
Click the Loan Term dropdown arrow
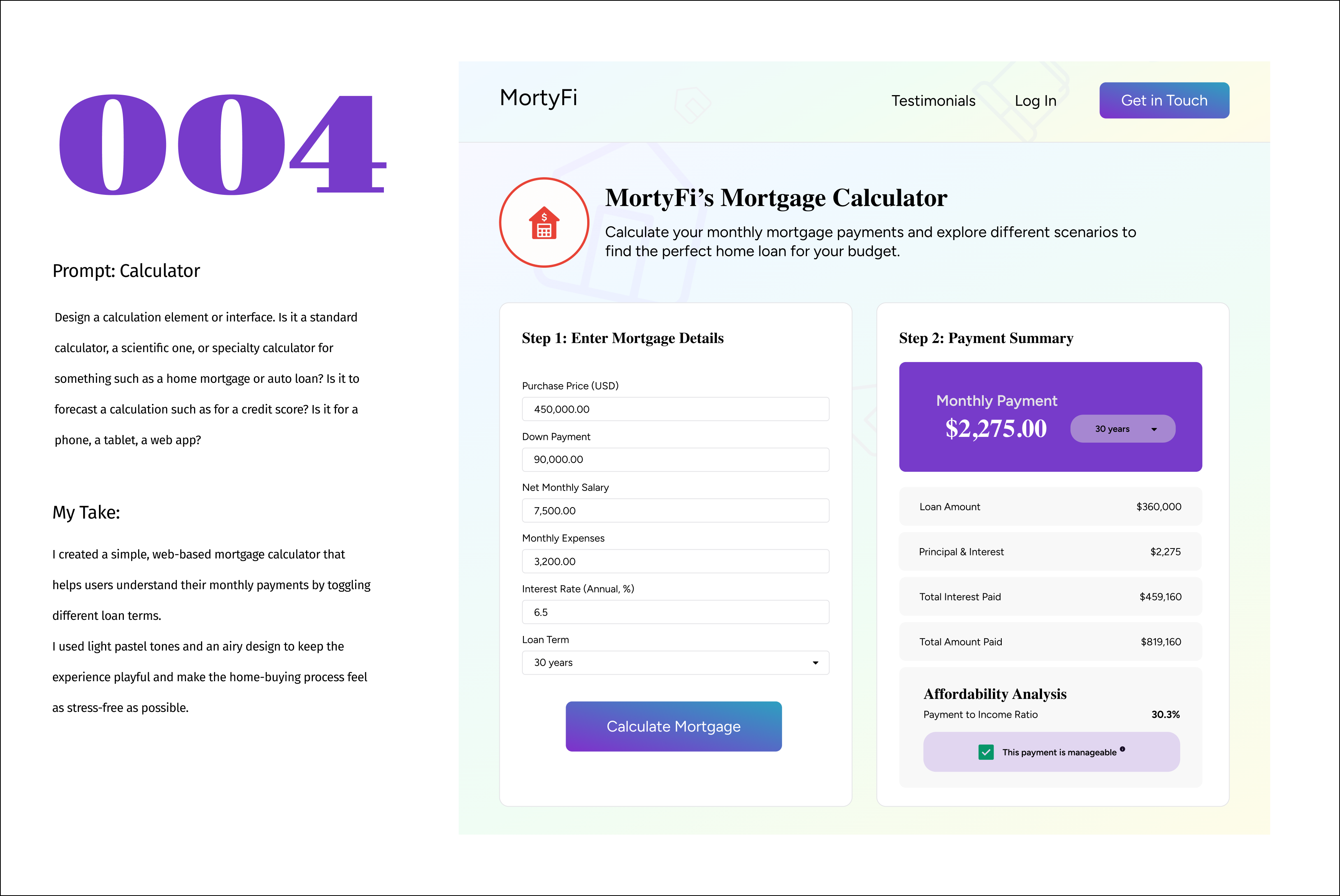(815, 663)
